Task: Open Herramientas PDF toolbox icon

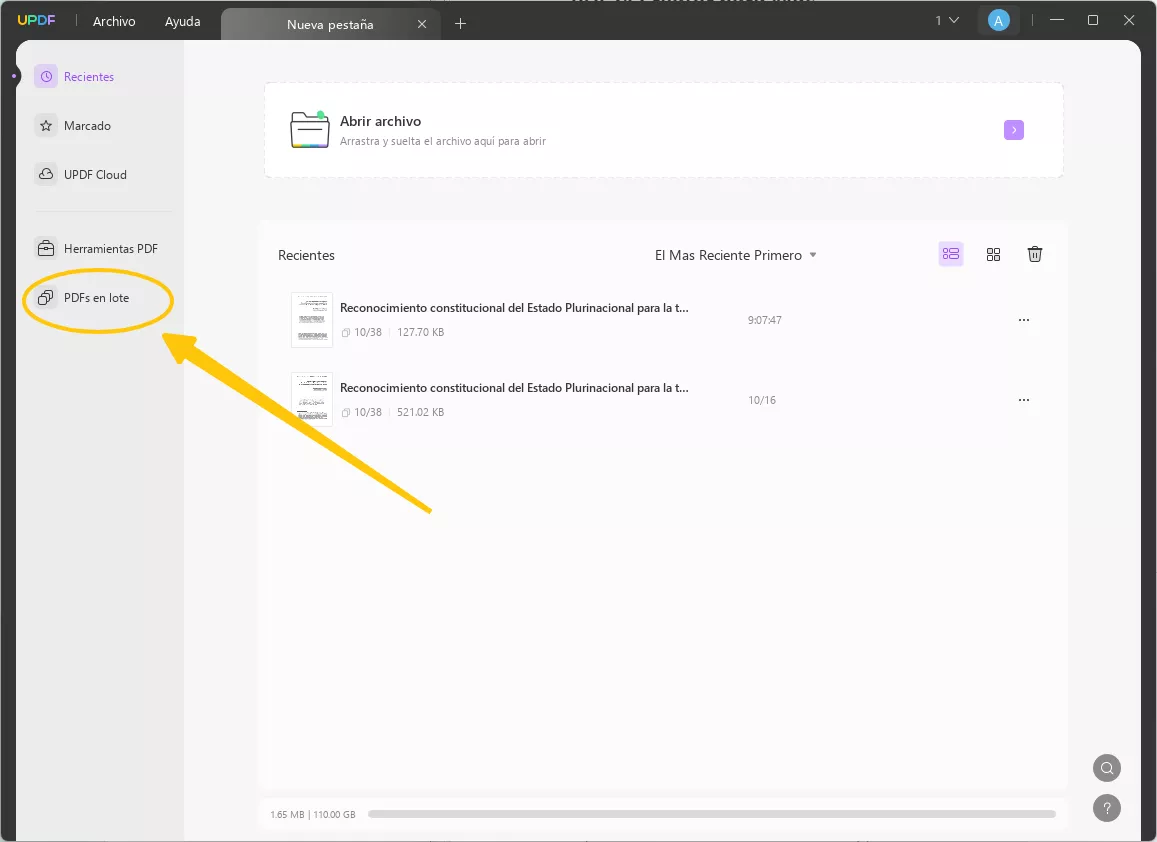Action: 46,249
